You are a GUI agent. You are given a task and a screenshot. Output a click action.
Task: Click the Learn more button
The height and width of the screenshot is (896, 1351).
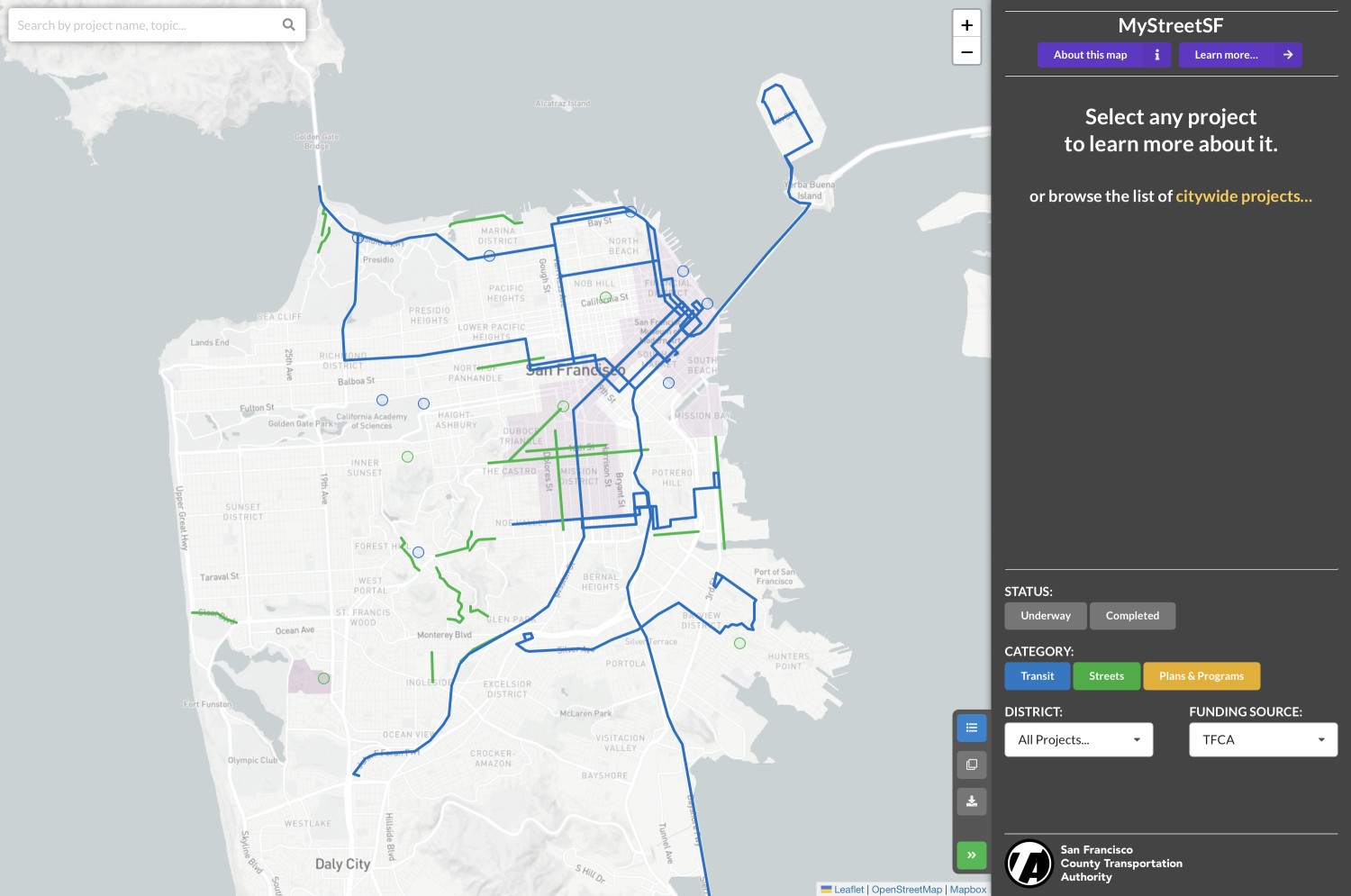tap(1227, 54)
